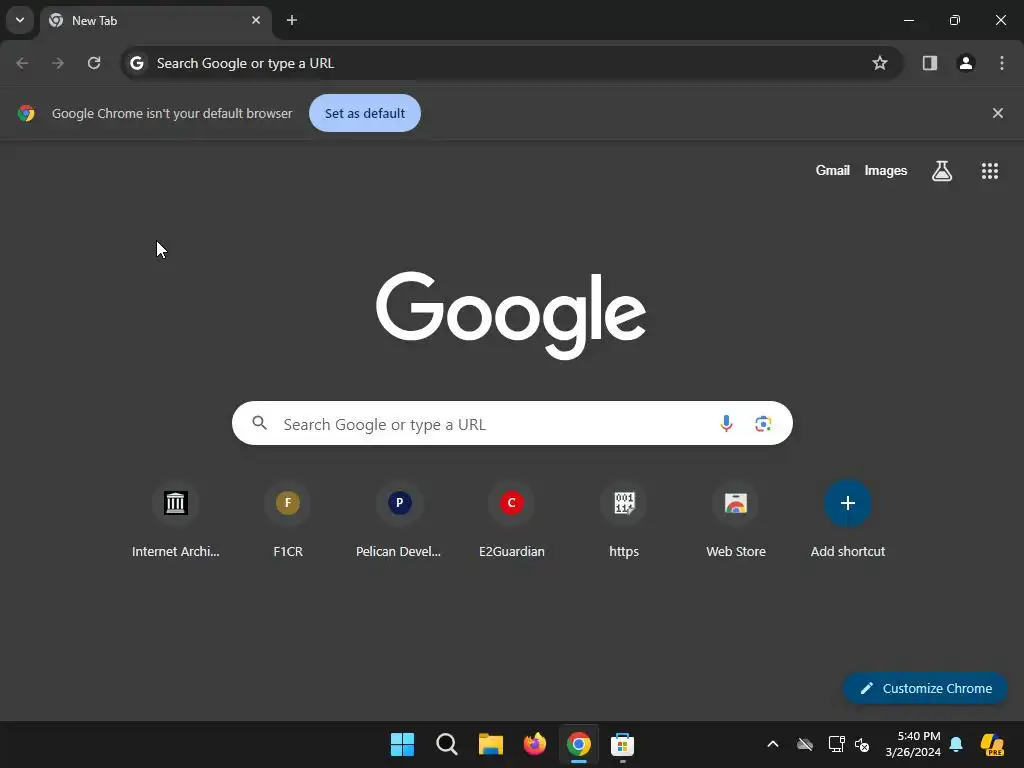Open the E2Guardian shortcut
Image resolution: width=1024 pixels, height=768 pixels.
pos(511,520)
